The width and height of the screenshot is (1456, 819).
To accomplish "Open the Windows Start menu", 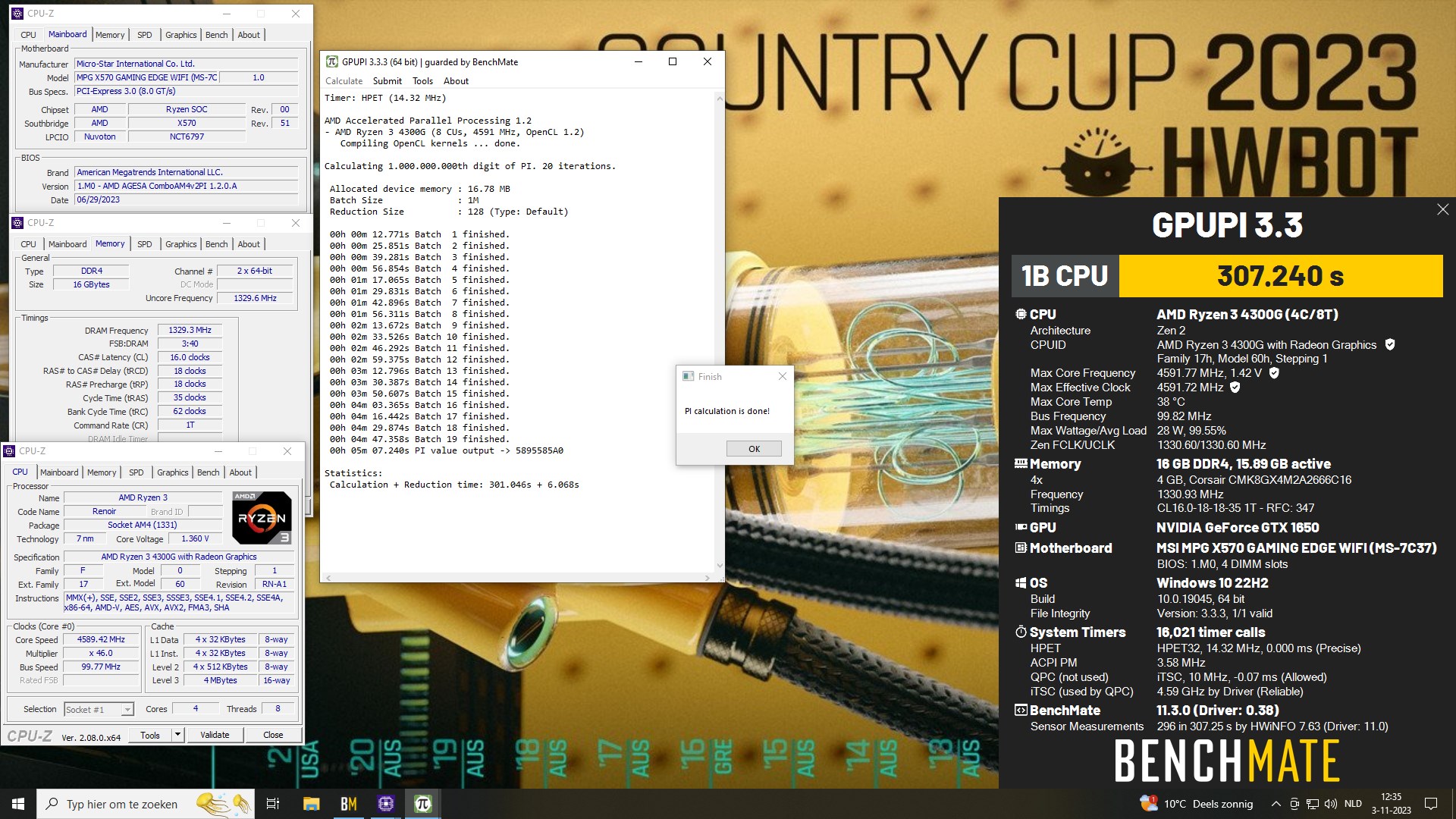I will click(18, 804).
